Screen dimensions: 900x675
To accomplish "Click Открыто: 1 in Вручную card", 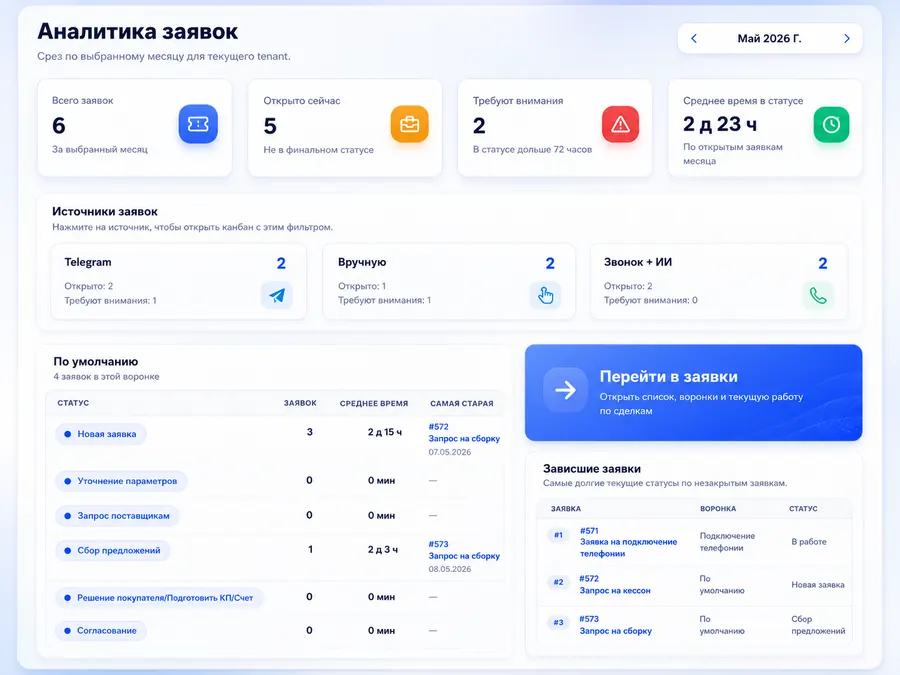I will [x=362, y=286].
